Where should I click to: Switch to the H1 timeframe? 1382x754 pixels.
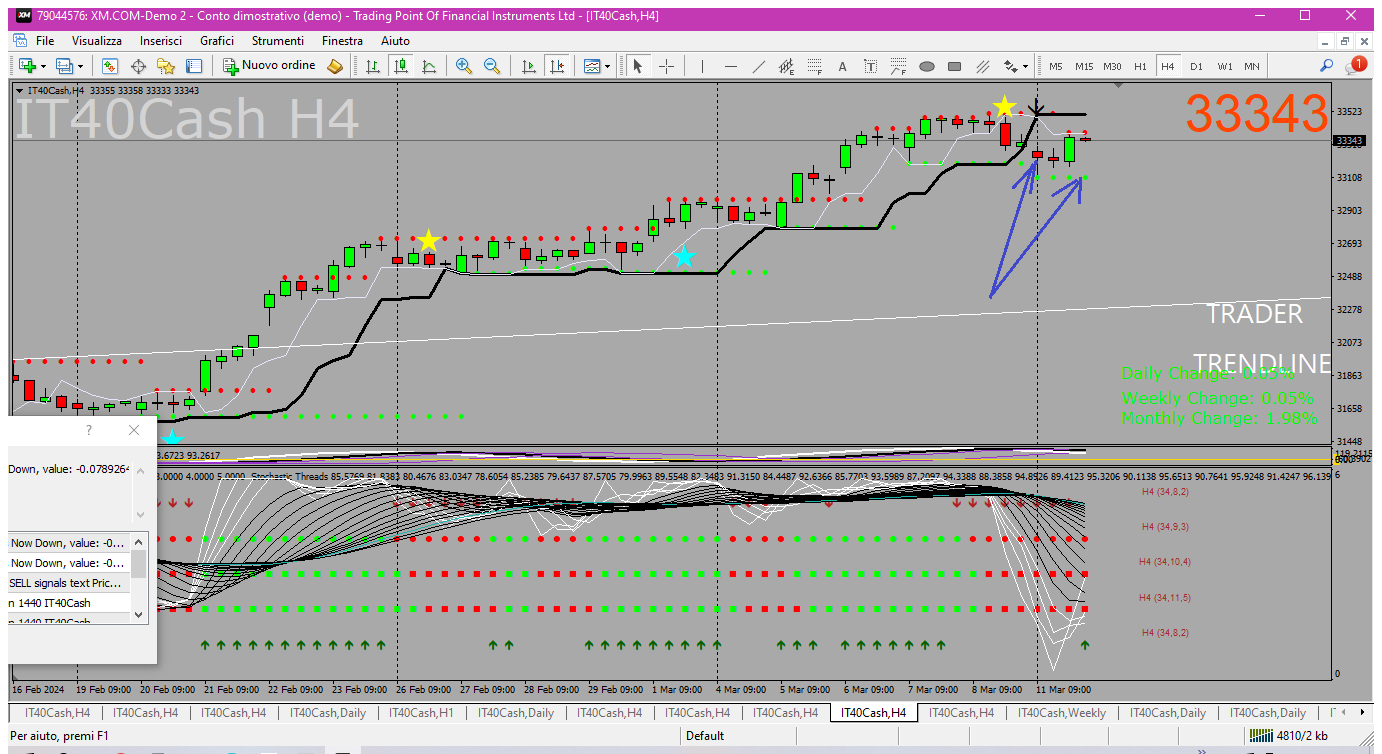(x=1140, y=66)
